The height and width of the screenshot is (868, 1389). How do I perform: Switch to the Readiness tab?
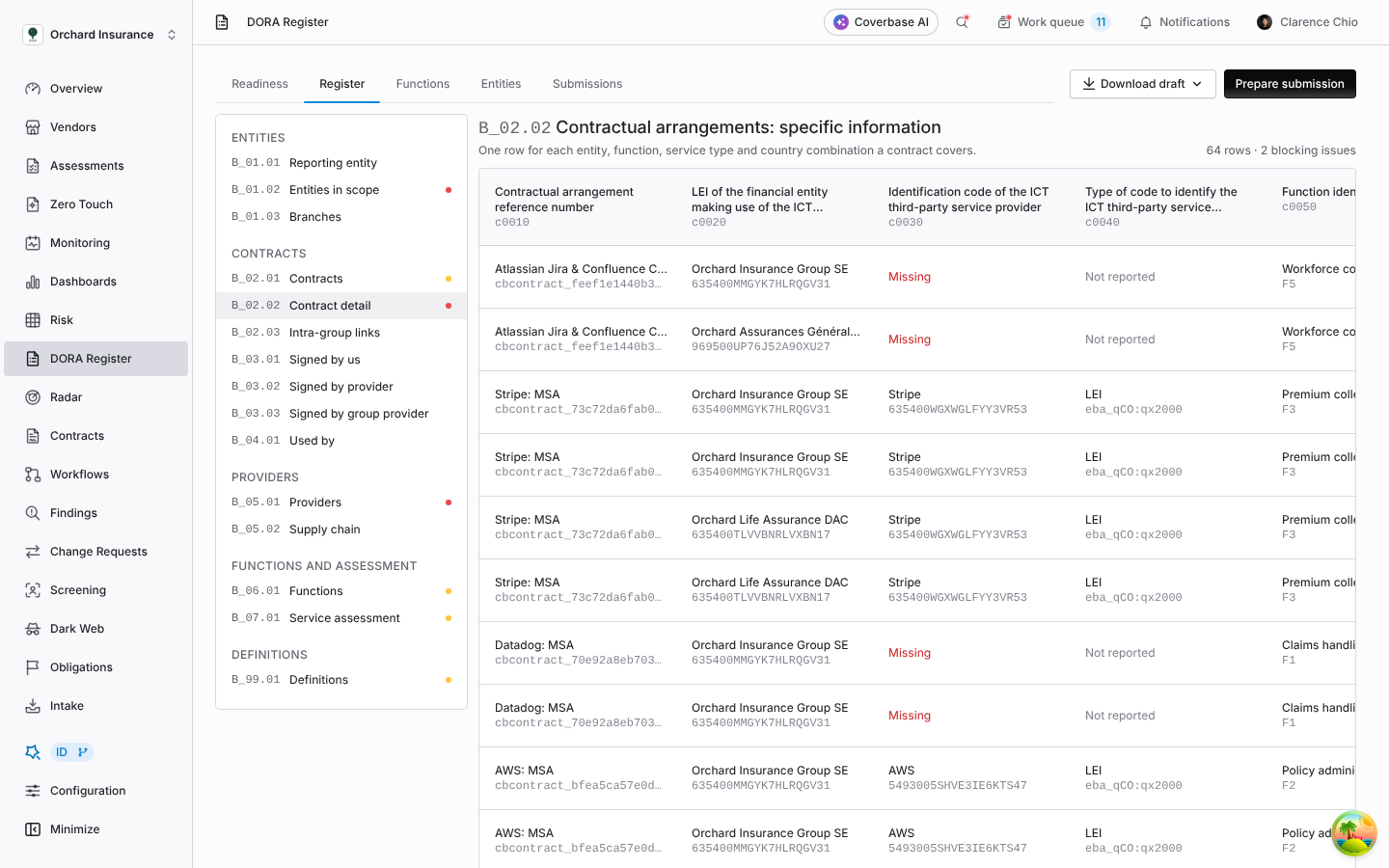click(x=259, y=84)
